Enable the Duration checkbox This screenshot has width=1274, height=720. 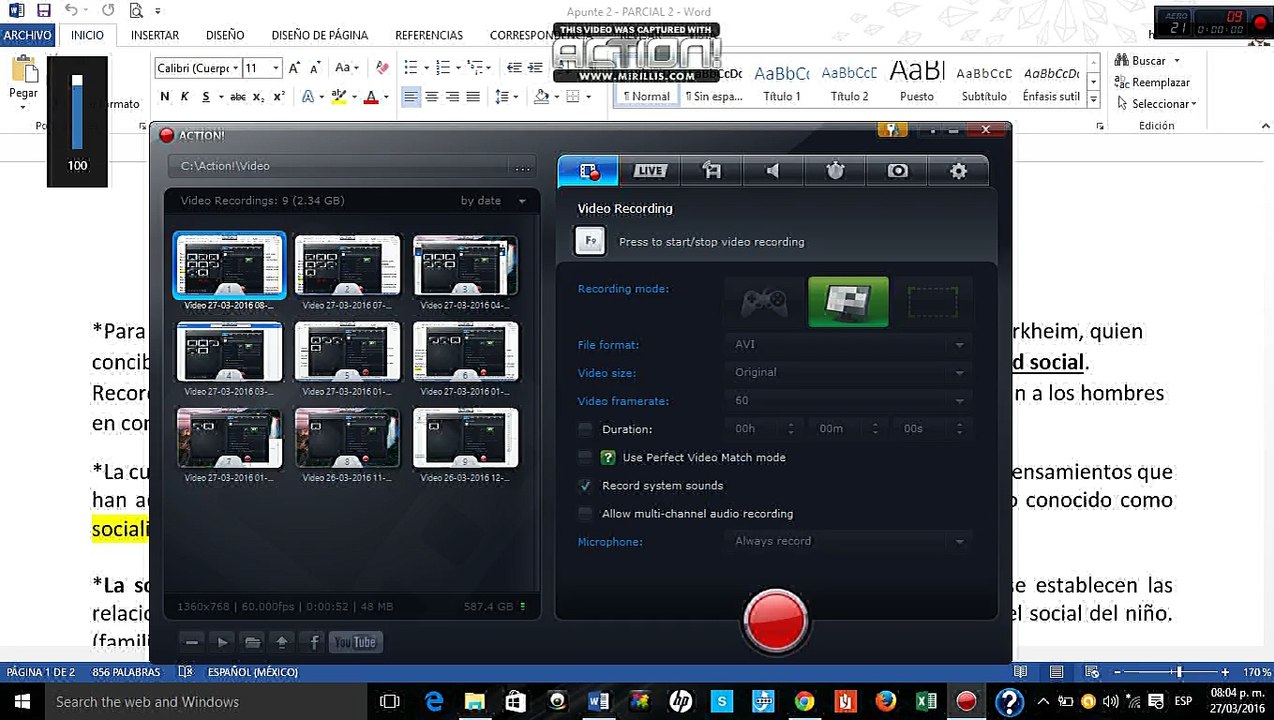(585, 429)
